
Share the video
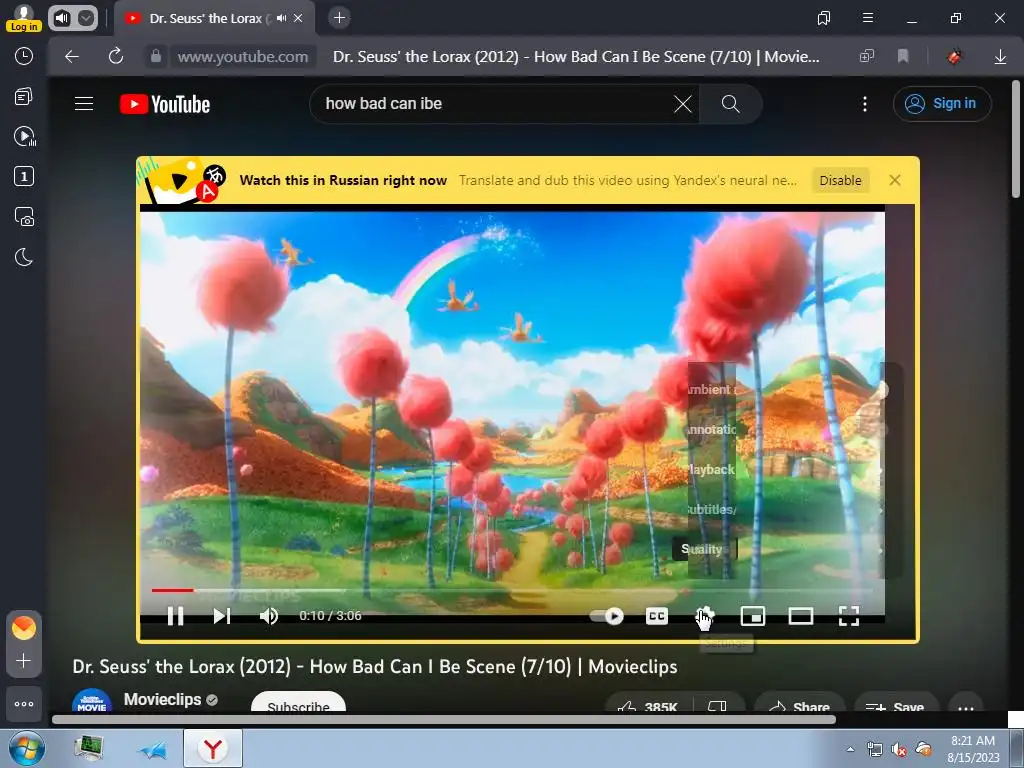pos(799,704)
